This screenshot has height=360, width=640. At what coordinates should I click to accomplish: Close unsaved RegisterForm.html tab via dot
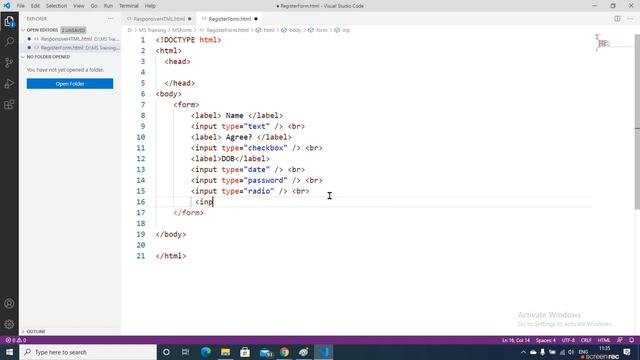[x=256, y=19]
